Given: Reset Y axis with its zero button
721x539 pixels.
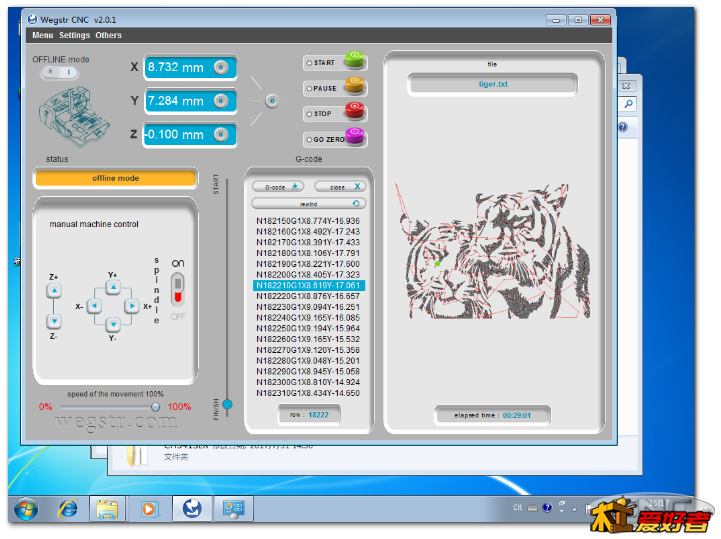Looking at the screenshot, I should tap(221, 101).
